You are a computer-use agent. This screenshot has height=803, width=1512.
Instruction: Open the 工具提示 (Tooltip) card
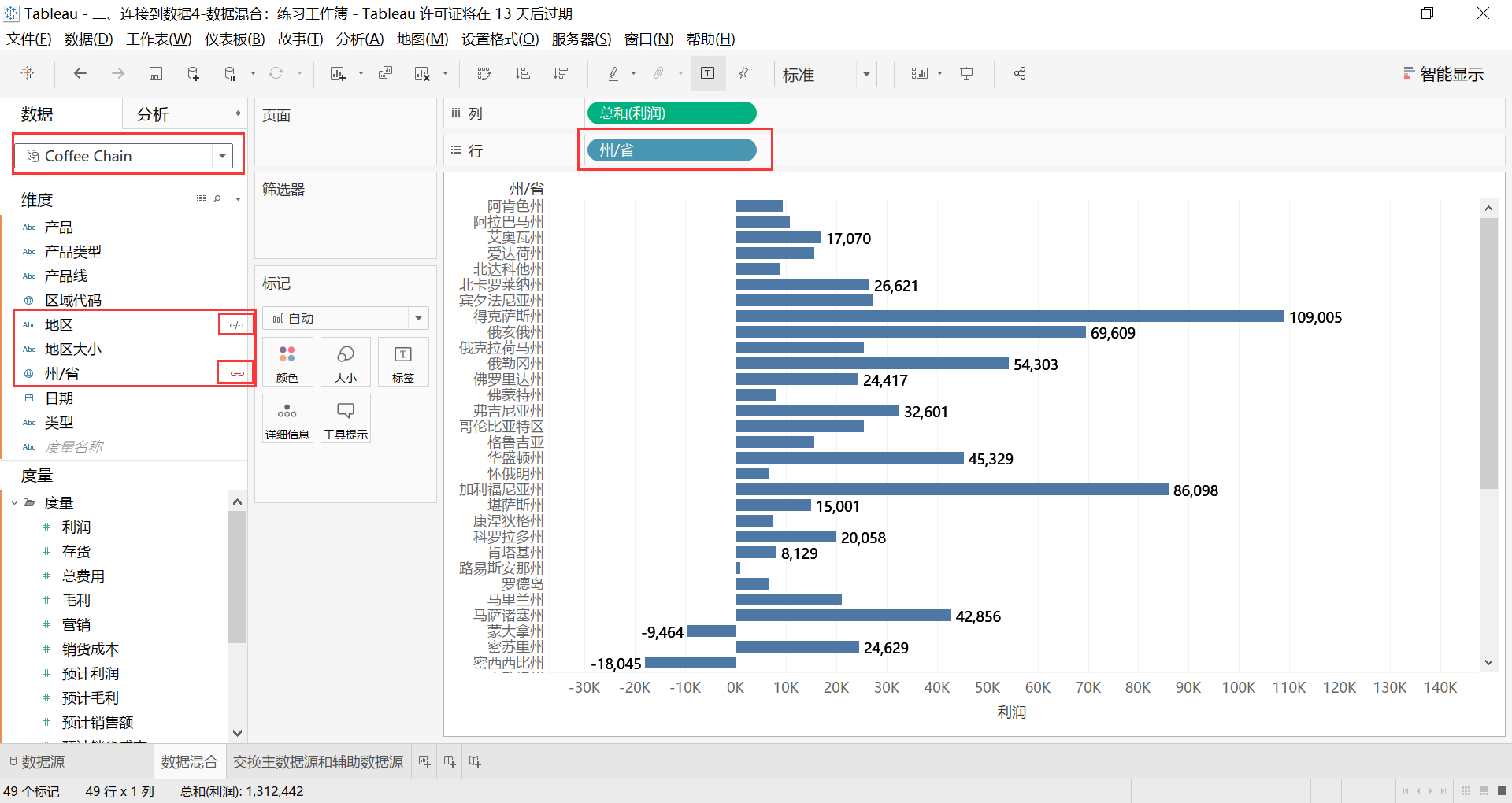coord(345,418)
